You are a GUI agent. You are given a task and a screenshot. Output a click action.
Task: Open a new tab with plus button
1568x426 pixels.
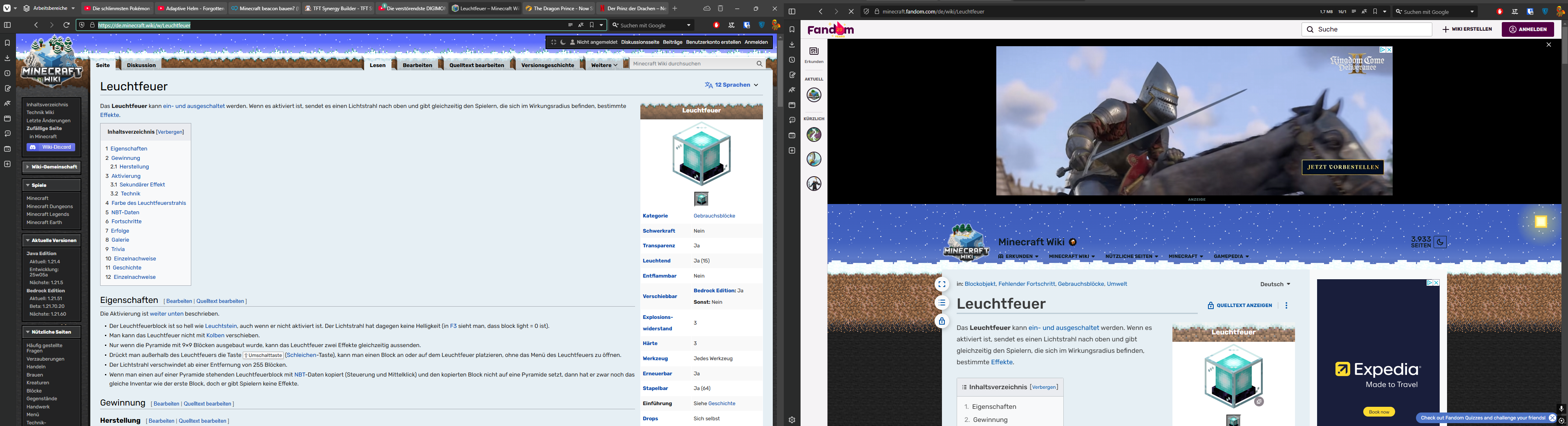(674, 9)
